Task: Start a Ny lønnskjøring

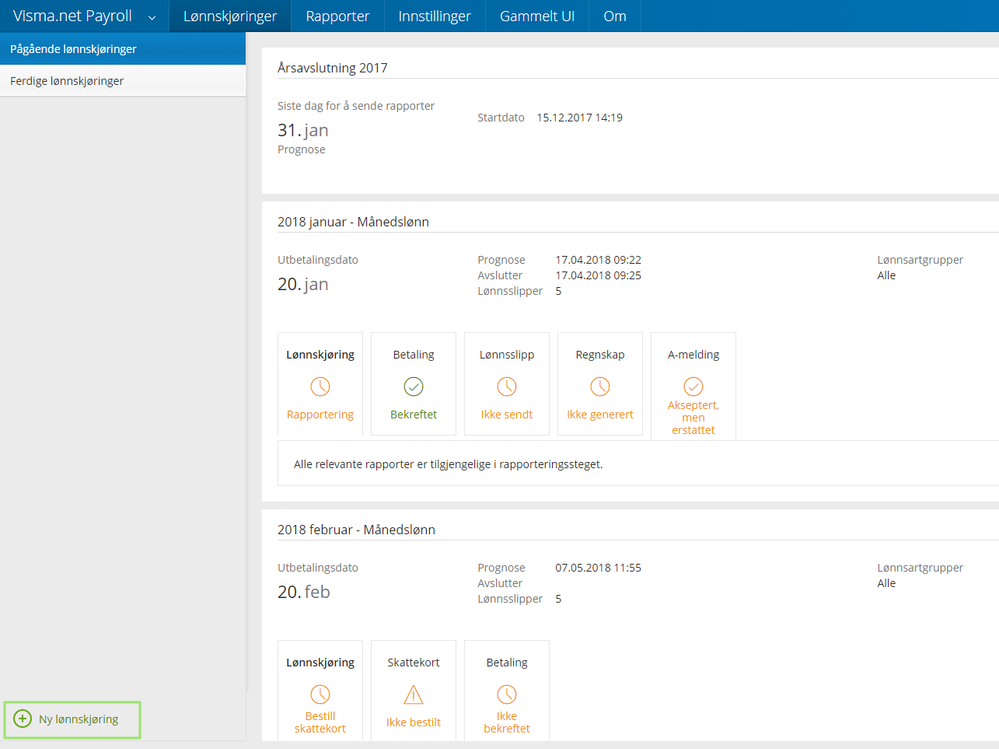Action: [x=72, y=720]
